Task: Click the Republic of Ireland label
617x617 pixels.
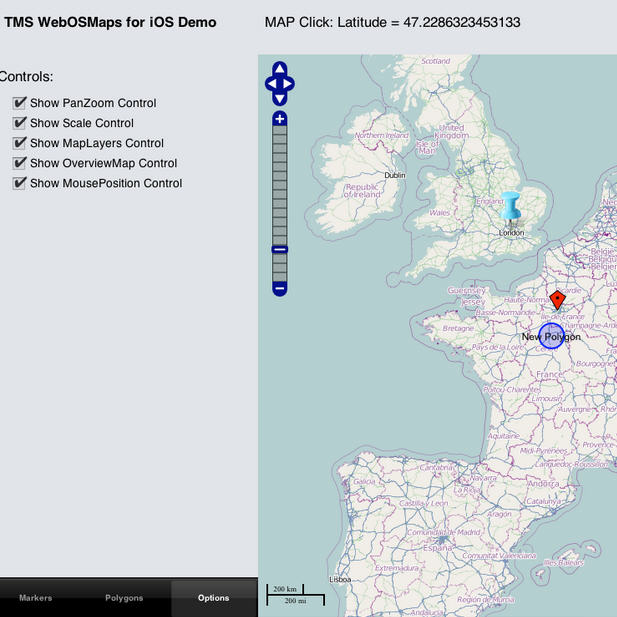Action: tap(362, 191)
